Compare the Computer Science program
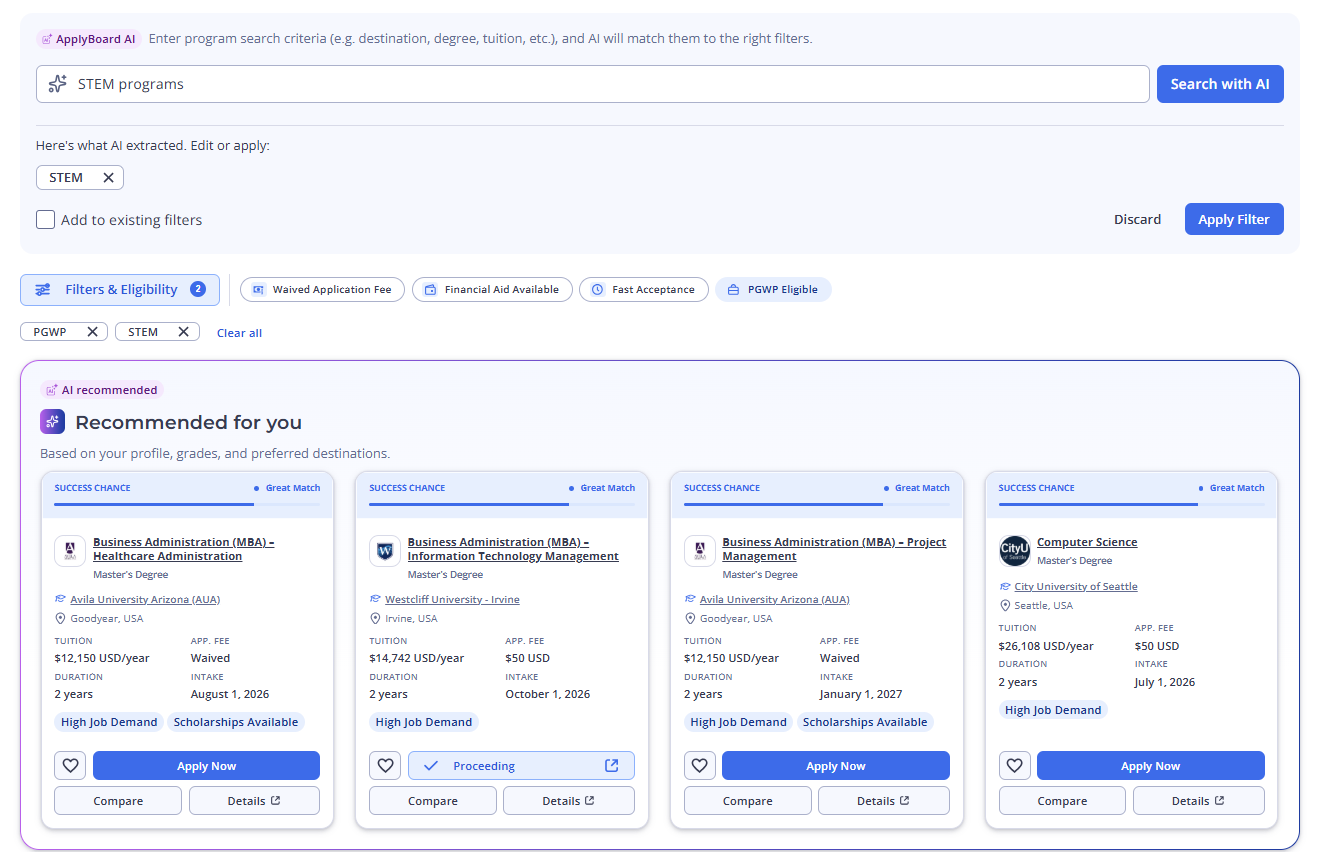This screenshot has height=852, width=1323. (1062, 801)
